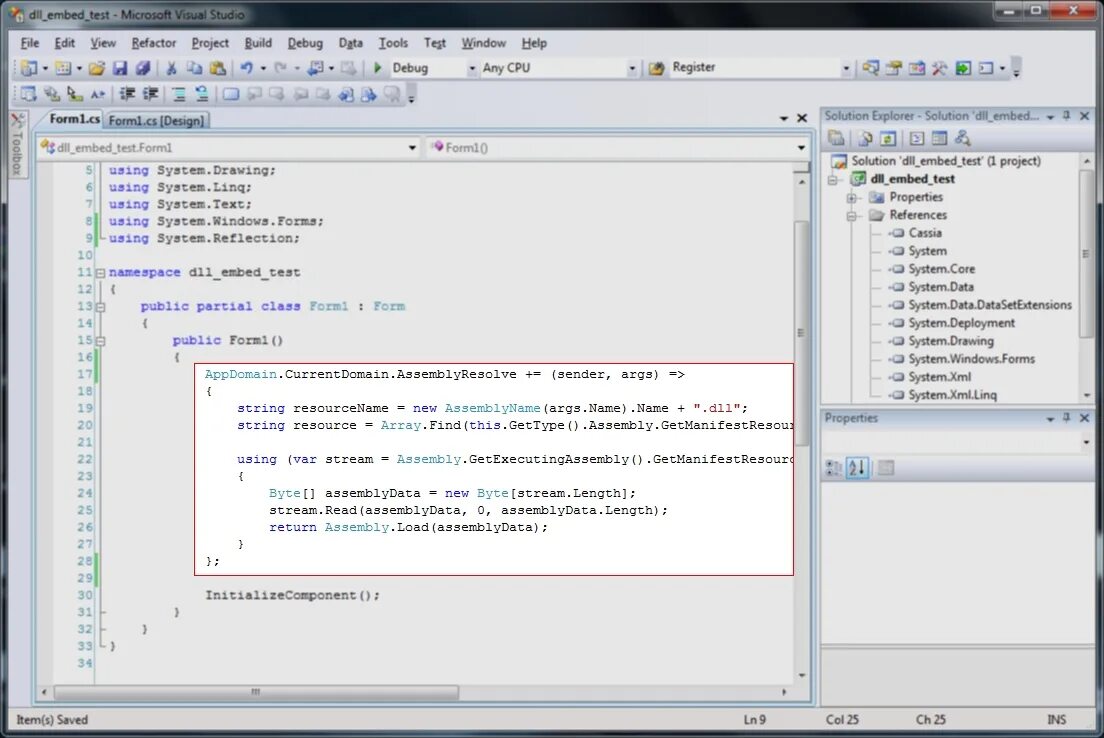Open the Debug configuration dropdown
The image size is (1104, 738).
point(472,68)
